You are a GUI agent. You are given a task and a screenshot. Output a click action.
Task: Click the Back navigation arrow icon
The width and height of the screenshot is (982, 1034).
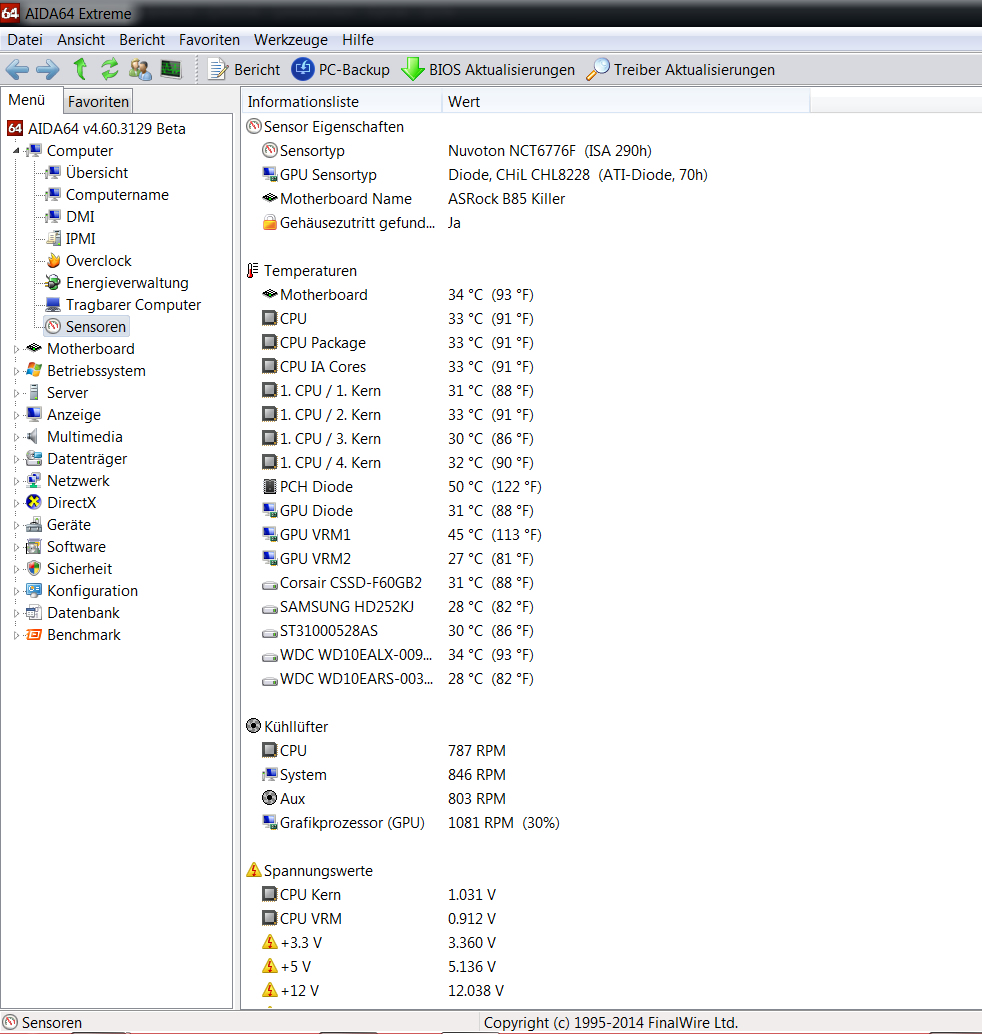[x=17, y=69]
